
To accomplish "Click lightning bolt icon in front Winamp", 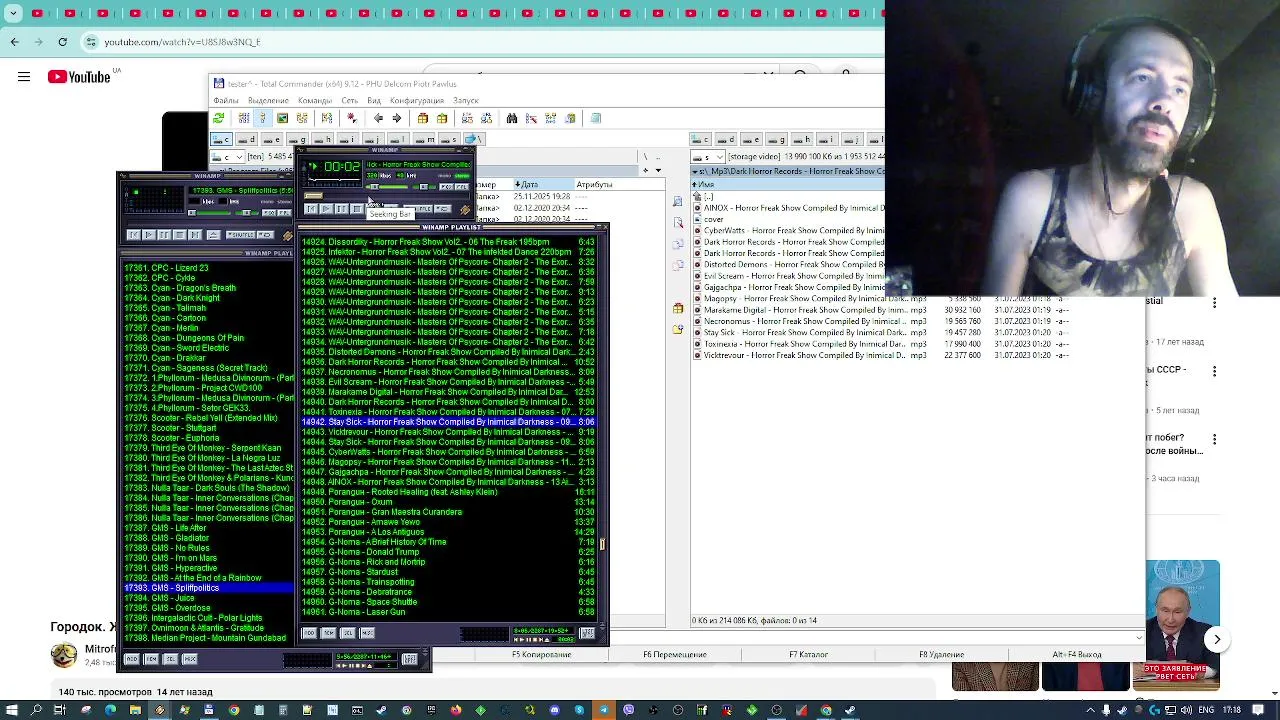I will (x=465, y=210).
